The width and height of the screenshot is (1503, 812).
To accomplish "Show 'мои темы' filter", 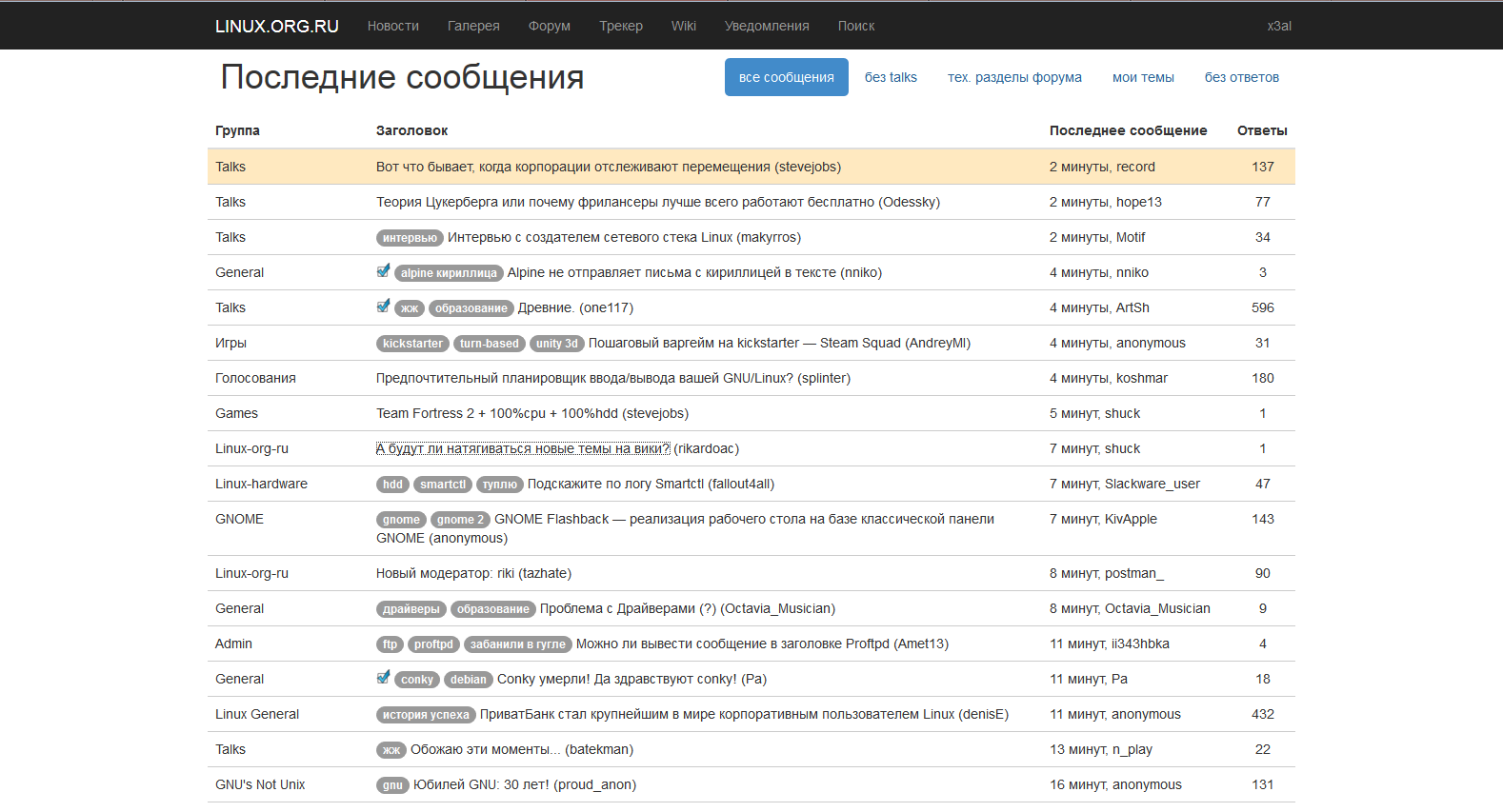I will 1143,77.
